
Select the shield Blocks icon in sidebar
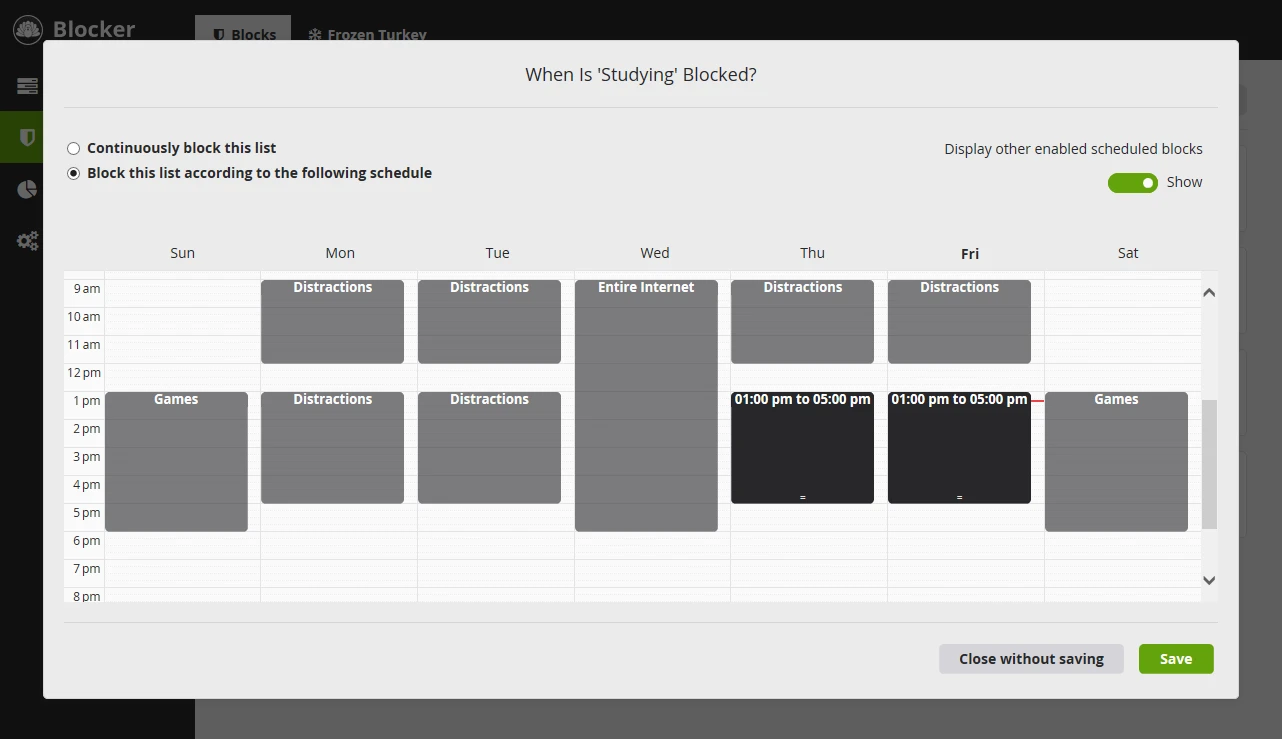tap(27, 137)
